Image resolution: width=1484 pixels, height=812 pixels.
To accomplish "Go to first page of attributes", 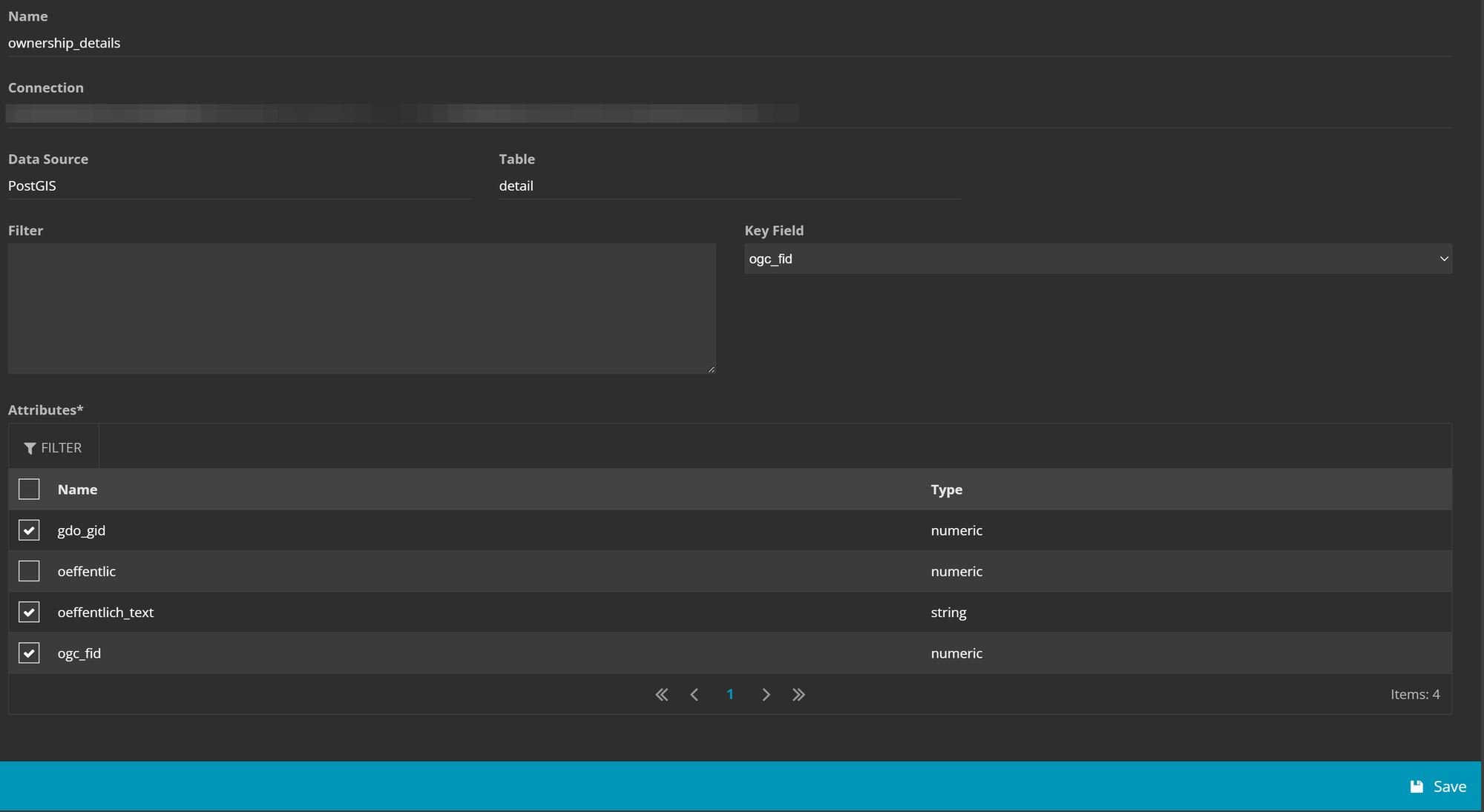I will click(x=662, y=695).
